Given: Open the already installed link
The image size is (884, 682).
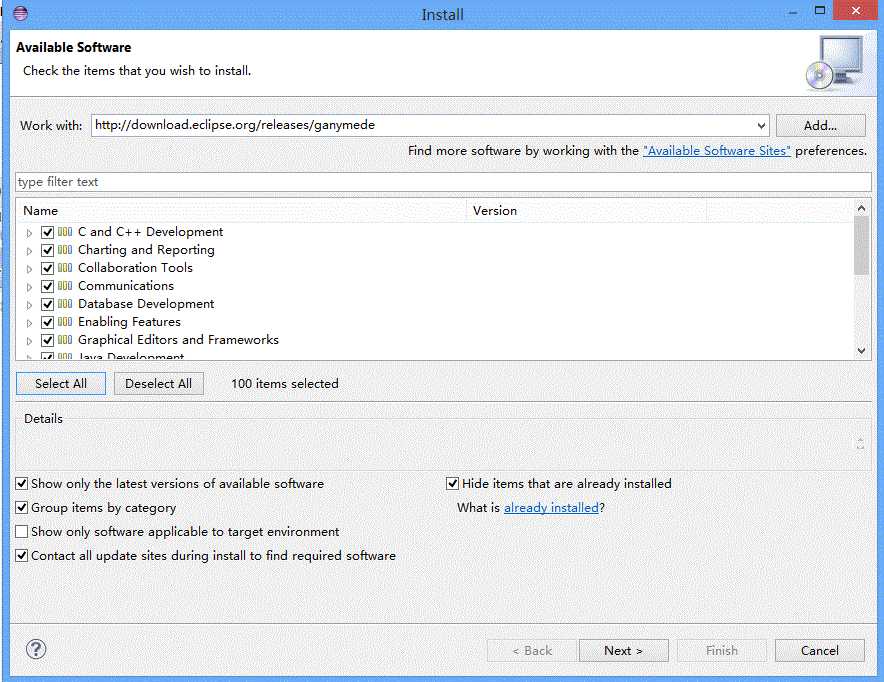Looking at the screenshot, I should point(551,507).
